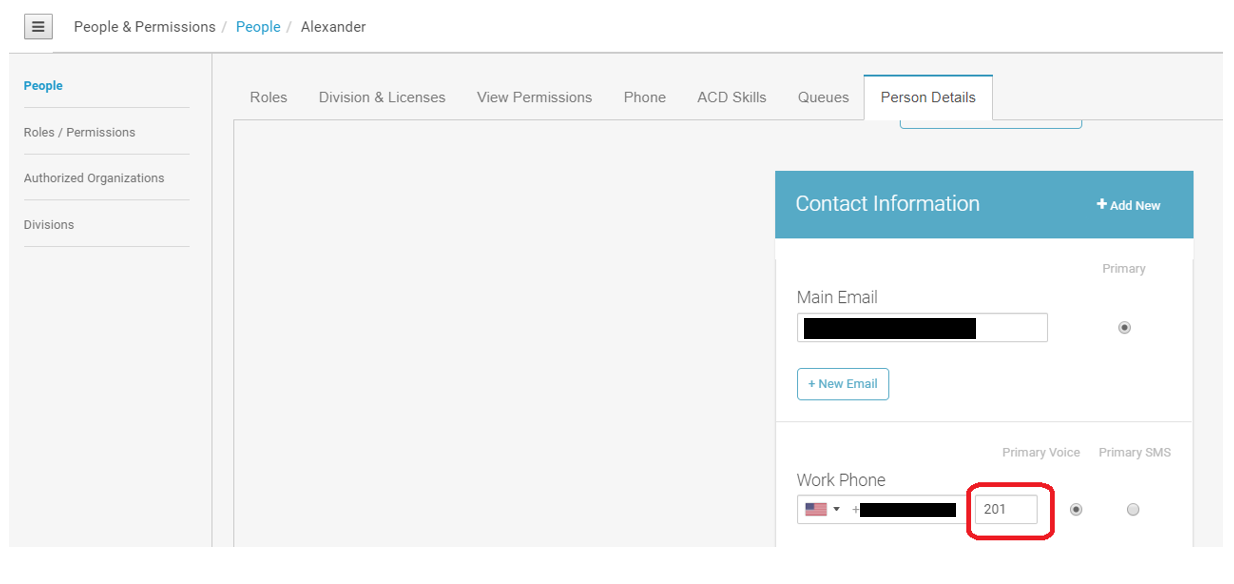Go to Divisions in the sidebar
Viewport: 1234px width, 584px height.
tap(49, 225)
